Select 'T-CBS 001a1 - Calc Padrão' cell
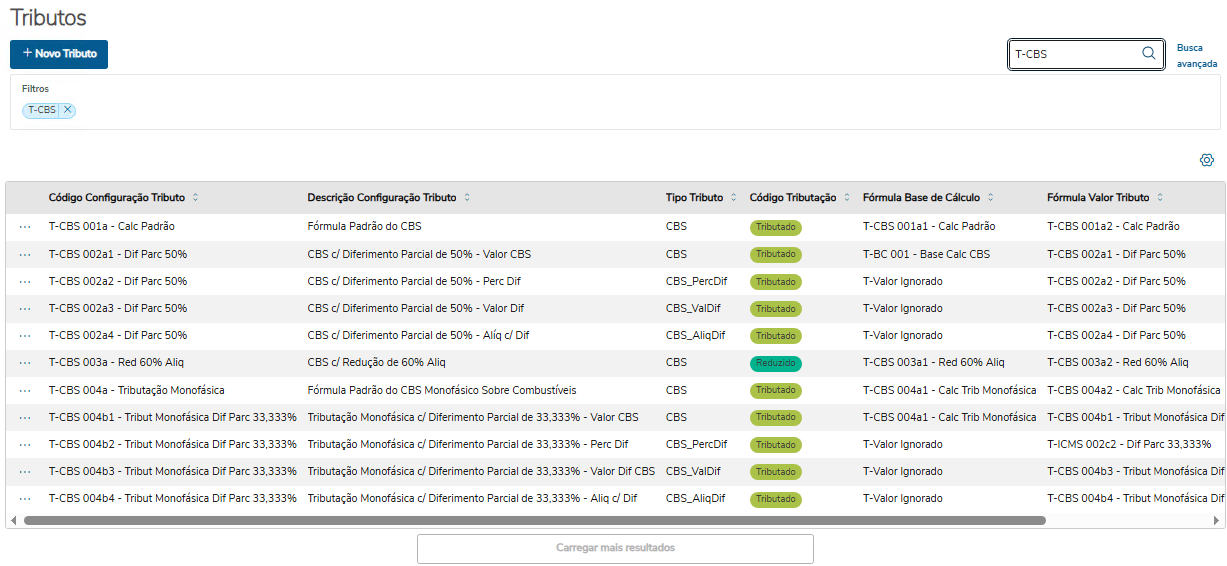This screenshot has height=566, width=1227. tap(929, 227)
